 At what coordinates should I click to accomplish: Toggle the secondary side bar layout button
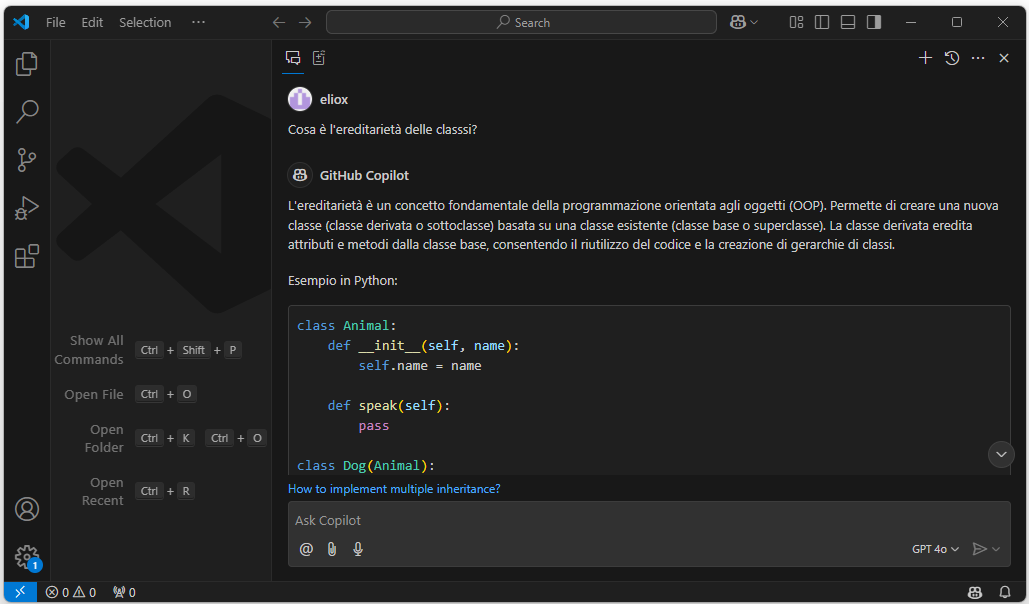[x=874, y=22]
